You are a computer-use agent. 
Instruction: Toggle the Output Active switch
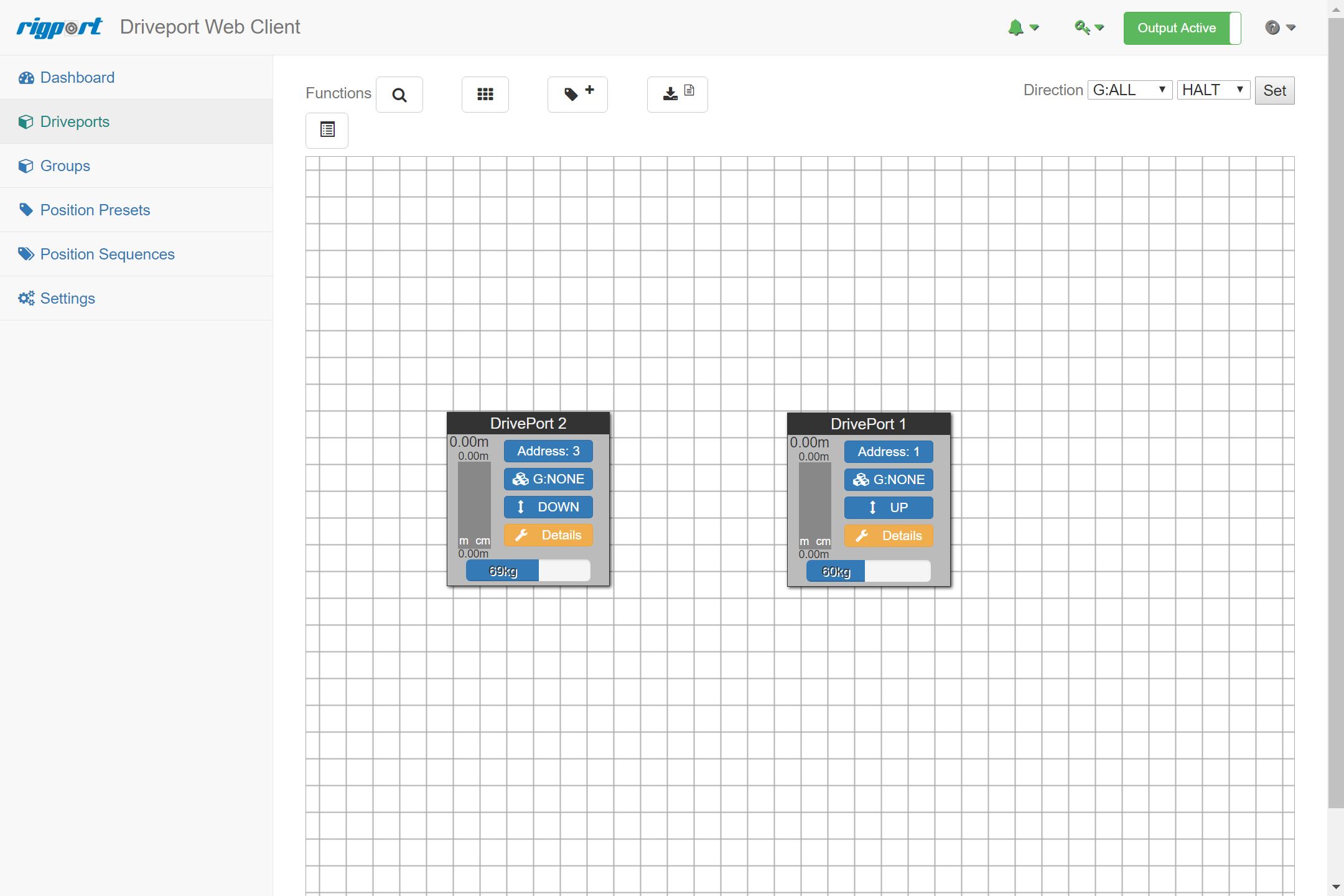[x=1182, y=28]
